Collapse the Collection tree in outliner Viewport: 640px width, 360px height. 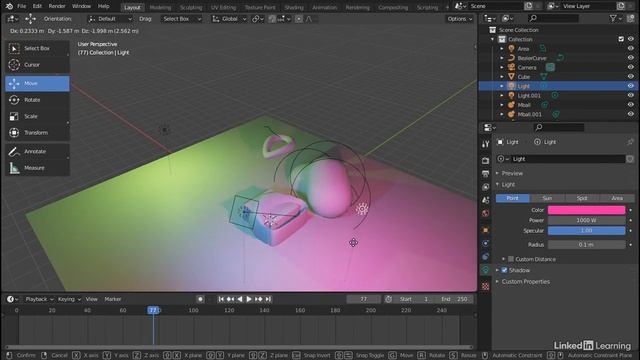pyautogui.click(x=493, y=39)
